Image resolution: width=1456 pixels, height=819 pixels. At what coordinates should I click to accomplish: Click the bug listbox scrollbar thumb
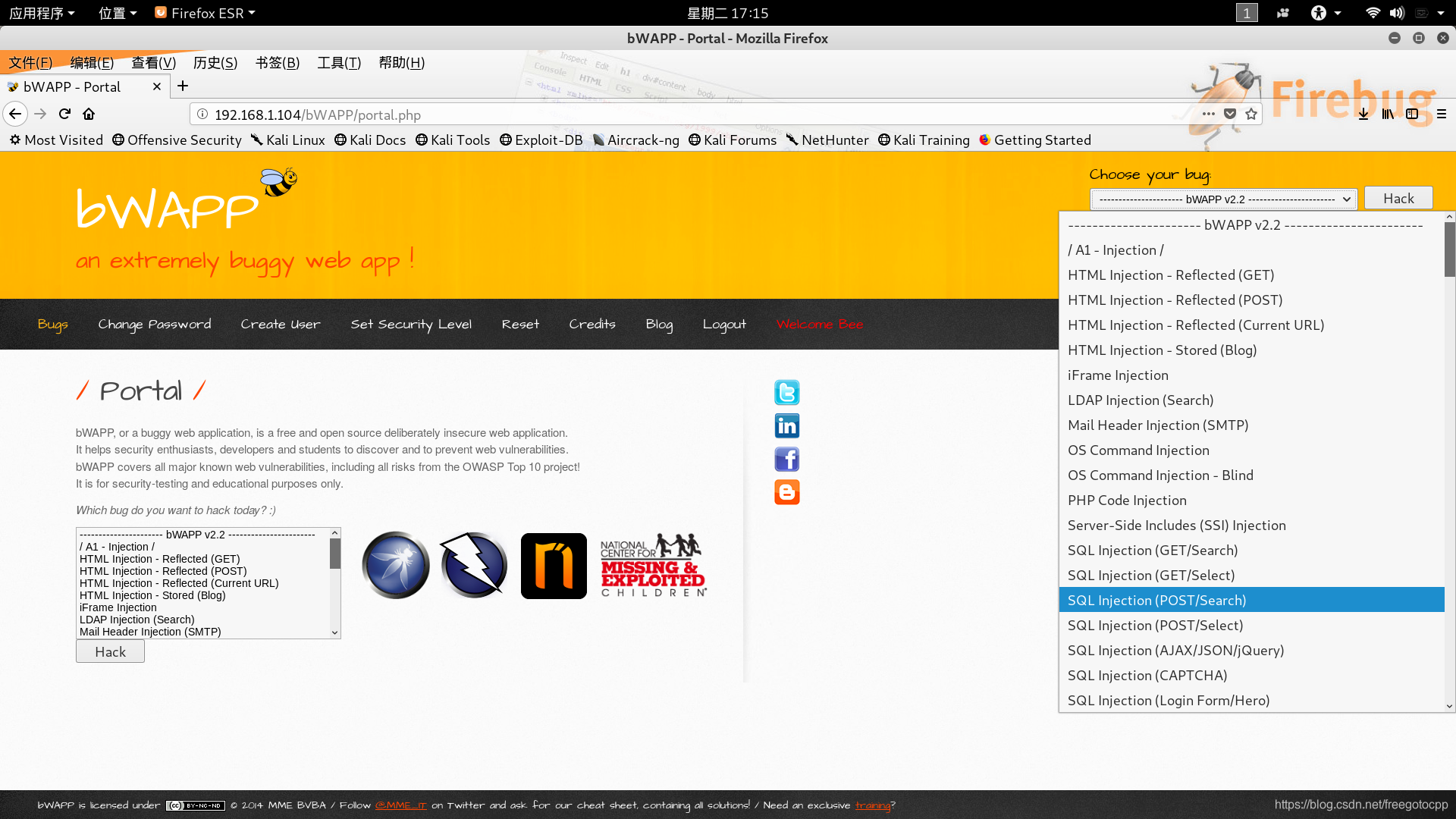(334, 554)
